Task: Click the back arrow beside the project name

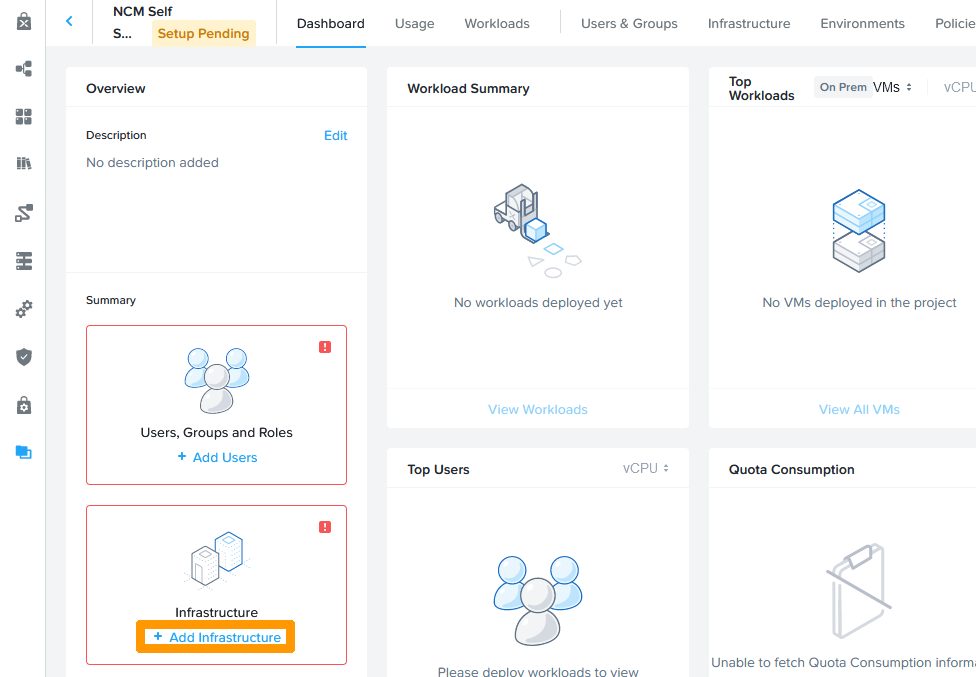Action: click(x=69, y=21)
